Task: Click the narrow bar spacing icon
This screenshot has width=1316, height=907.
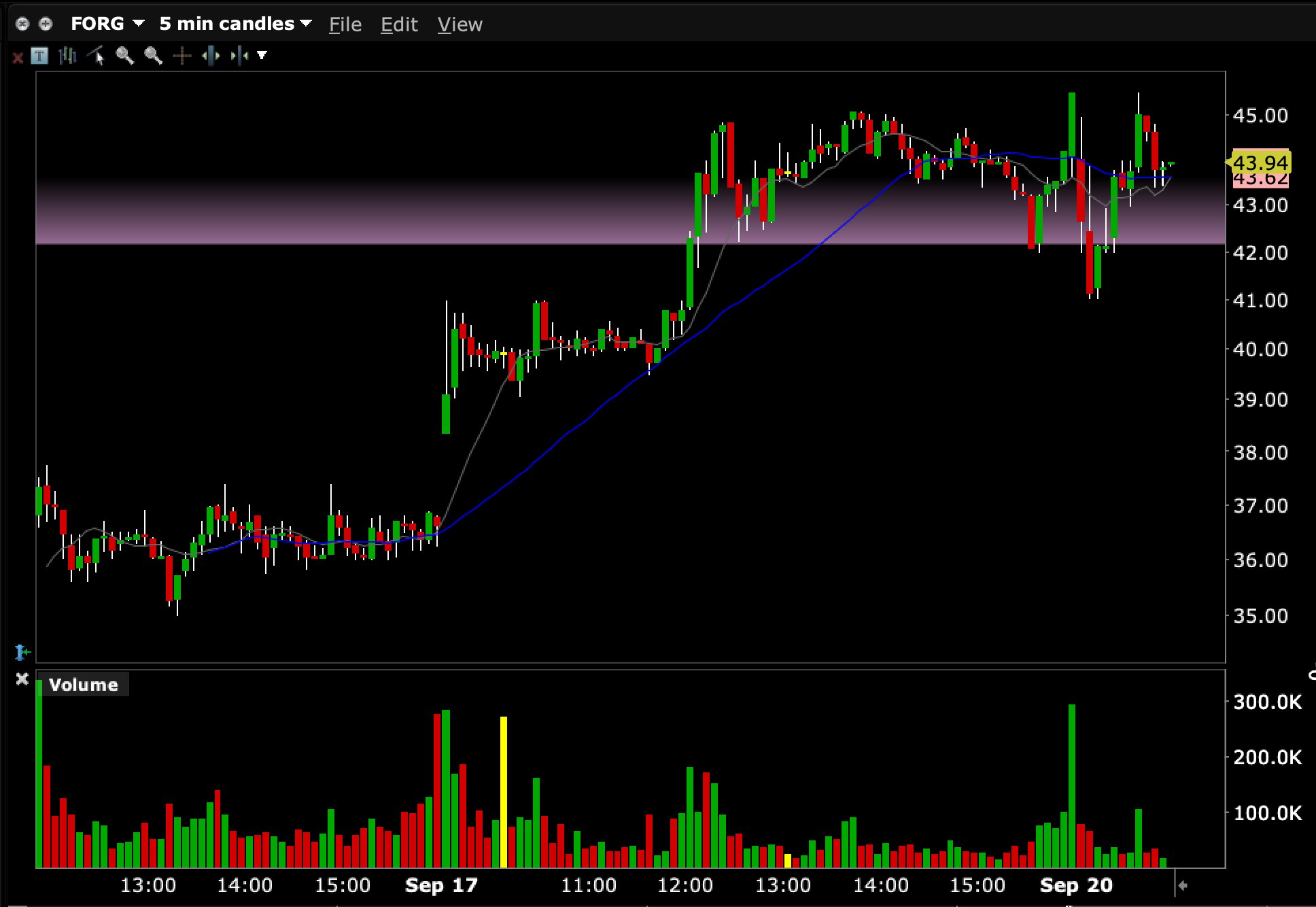Action: pyautogui.click(x=239, y=56)
